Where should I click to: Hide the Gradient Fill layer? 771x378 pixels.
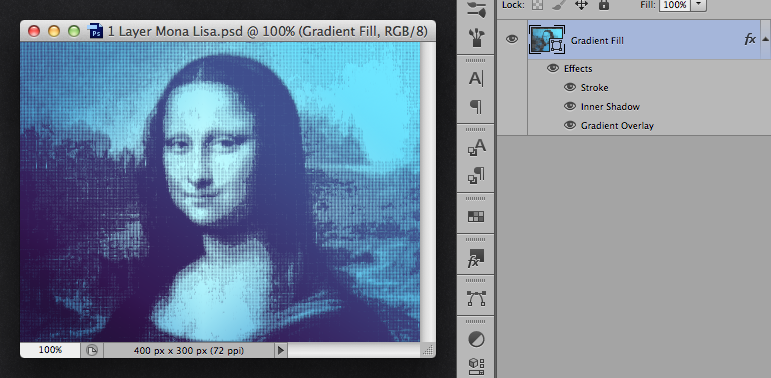pyautogui.click(x=512, y=39)
